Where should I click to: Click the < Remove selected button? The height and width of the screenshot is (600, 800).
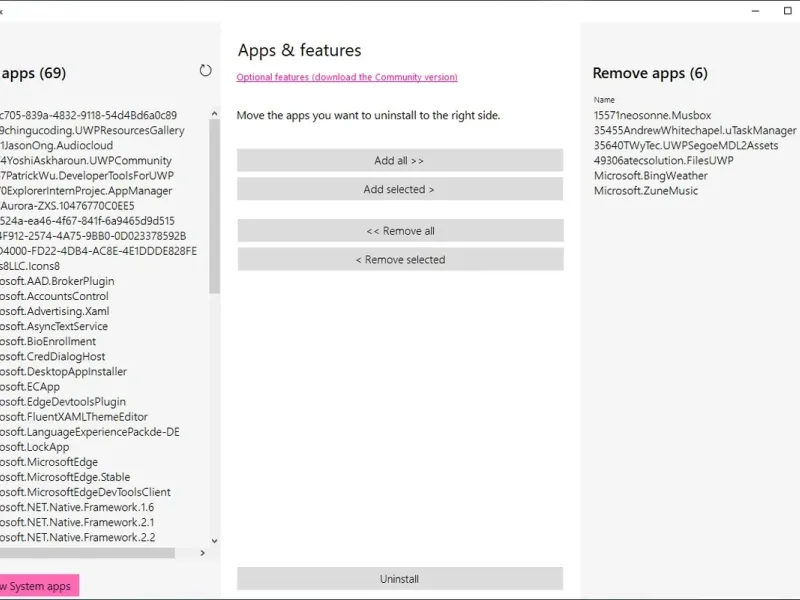click(x=400, y=260)
